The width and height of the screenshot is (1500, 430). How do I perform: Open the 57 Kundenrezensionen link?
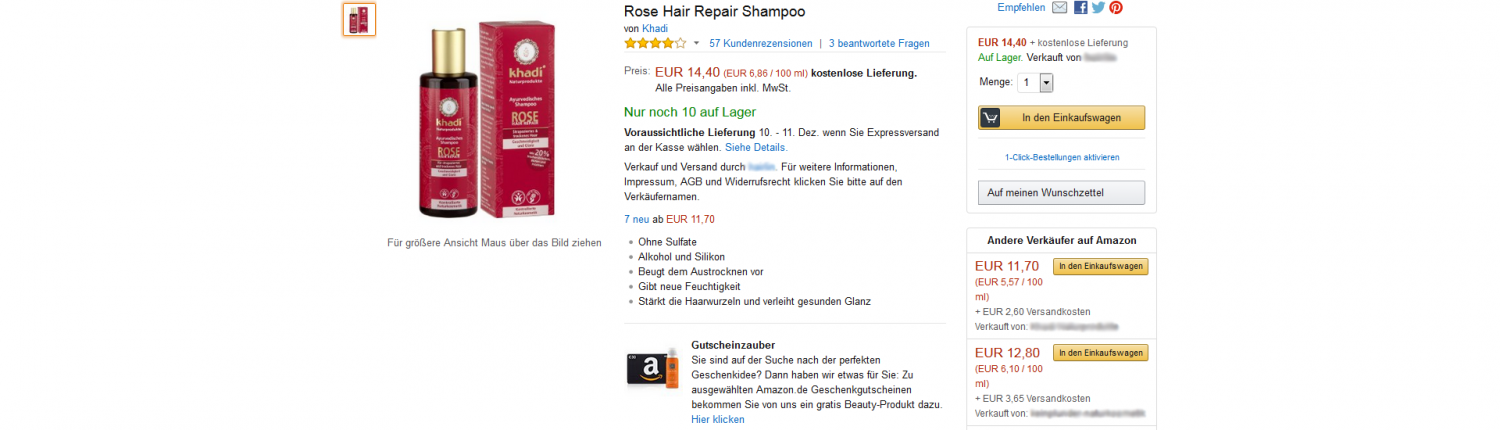[x=761, y=44]
